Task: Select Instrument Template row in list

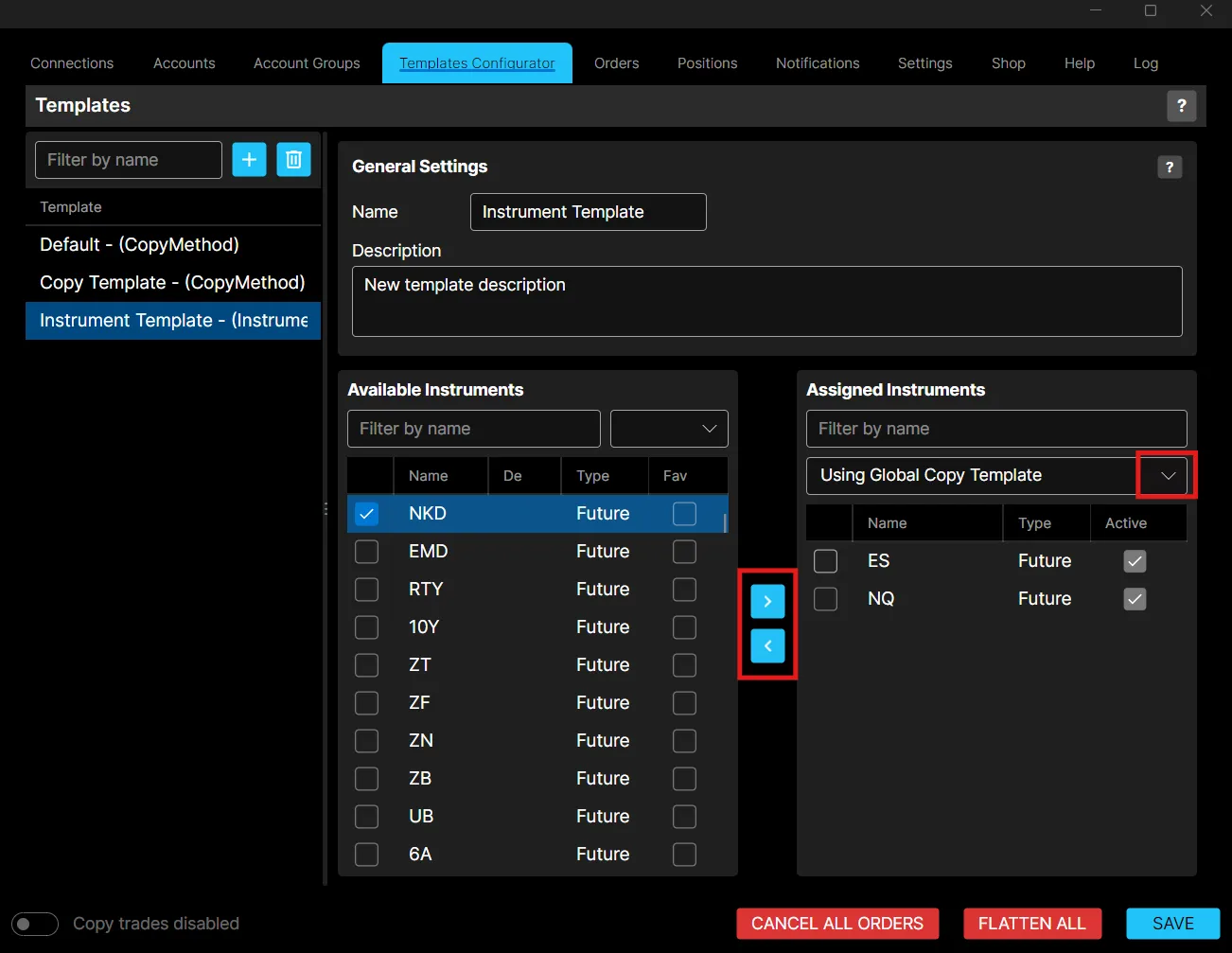Action: pyautogui.click(x=173, y=321)
